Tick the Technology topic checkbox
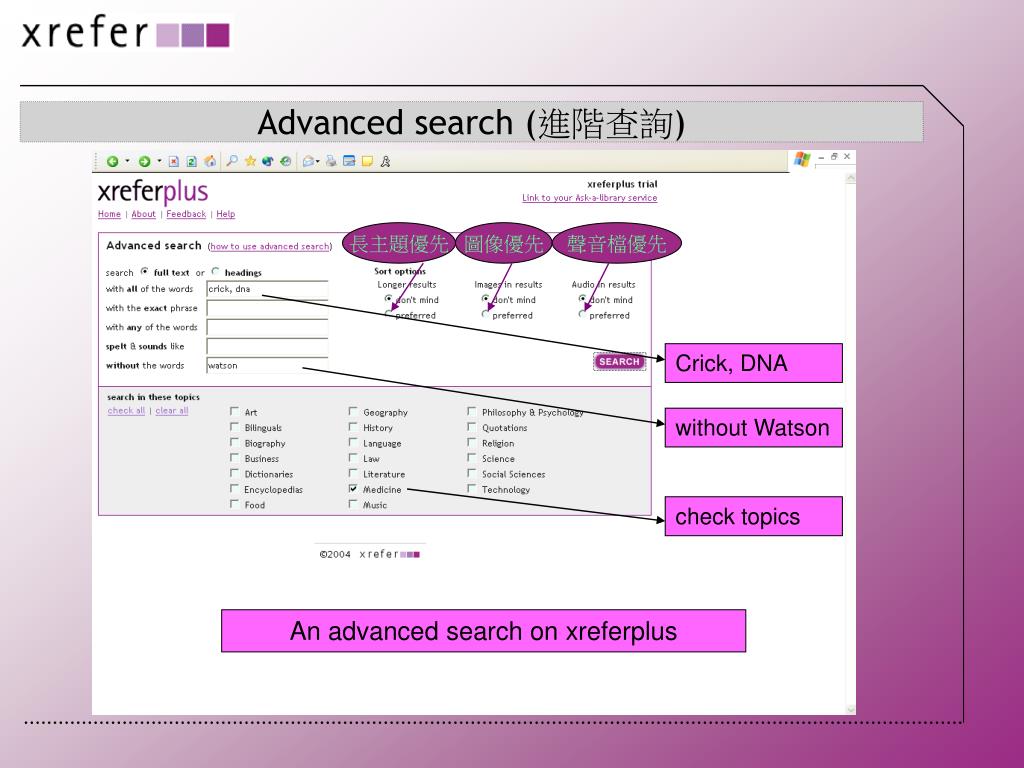Screen dimensions: 1024x768 point(472,488)
